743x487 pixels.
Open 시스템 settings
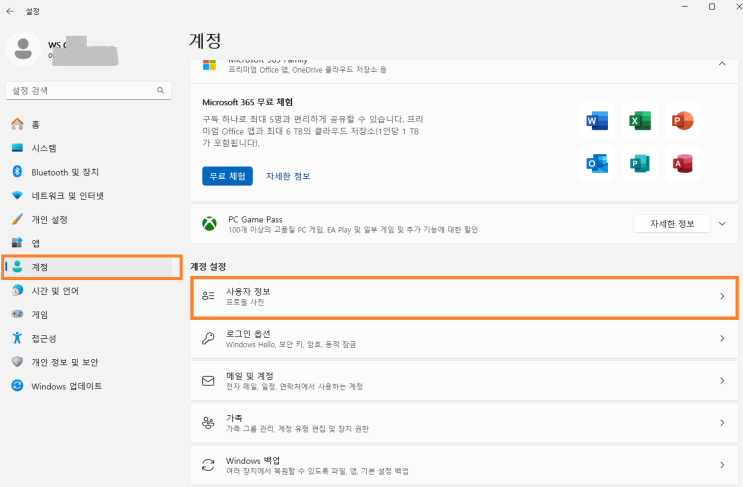88,148
